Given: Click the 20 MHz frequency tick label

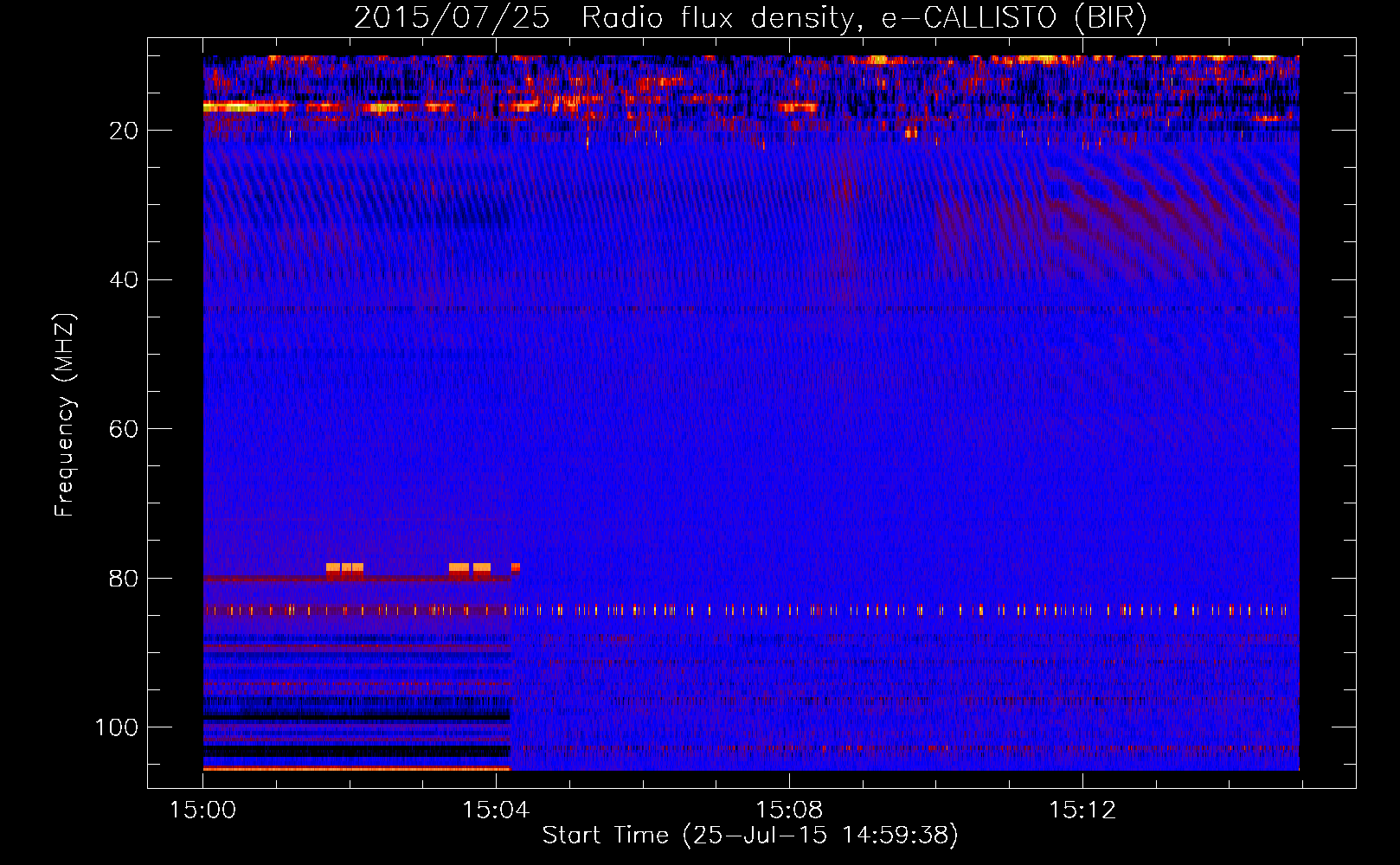Looking at the screenshot, I should click(124, 131).
